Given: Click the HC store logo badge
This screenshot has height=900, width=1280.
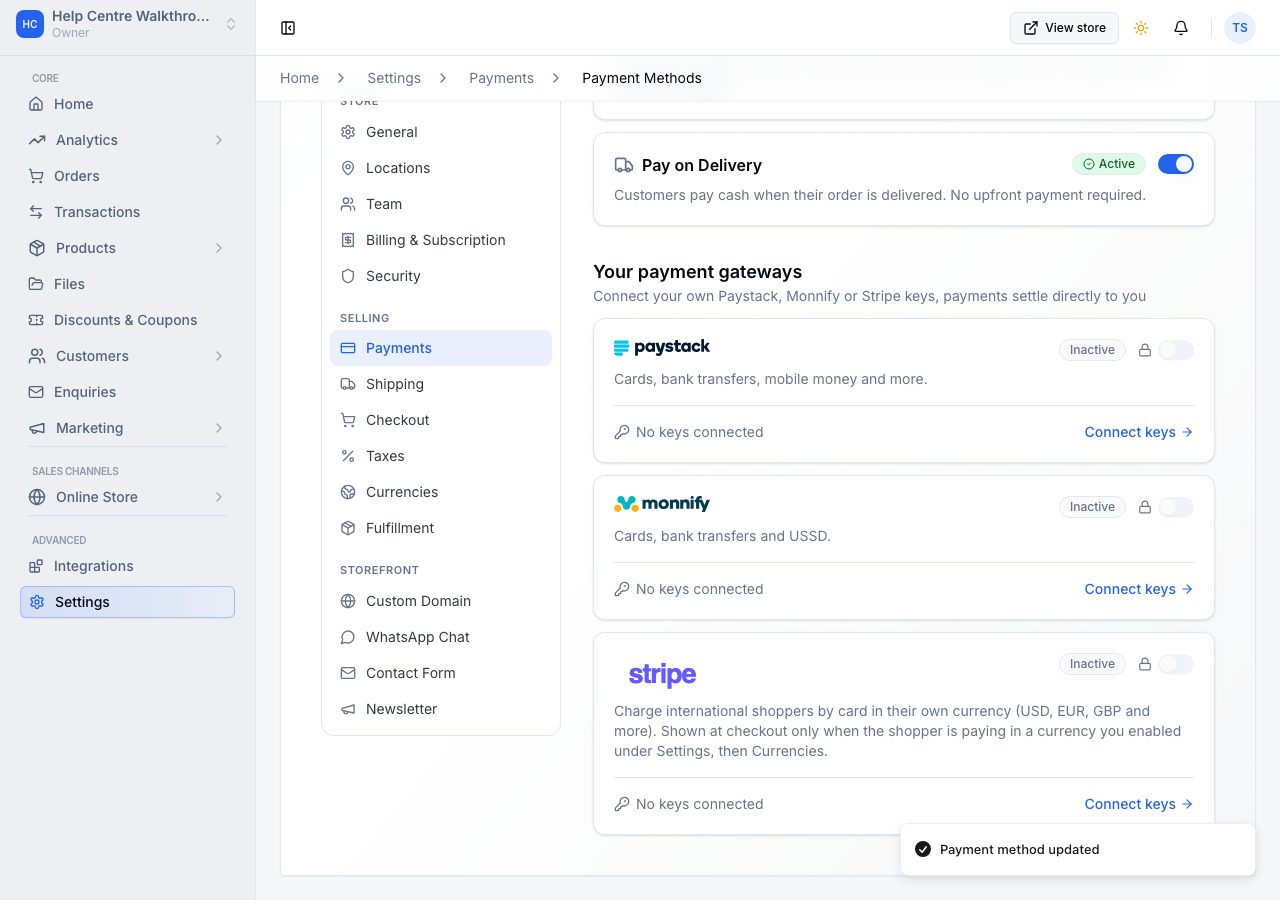Looking at the screenshot, I should tap(30, 24).
